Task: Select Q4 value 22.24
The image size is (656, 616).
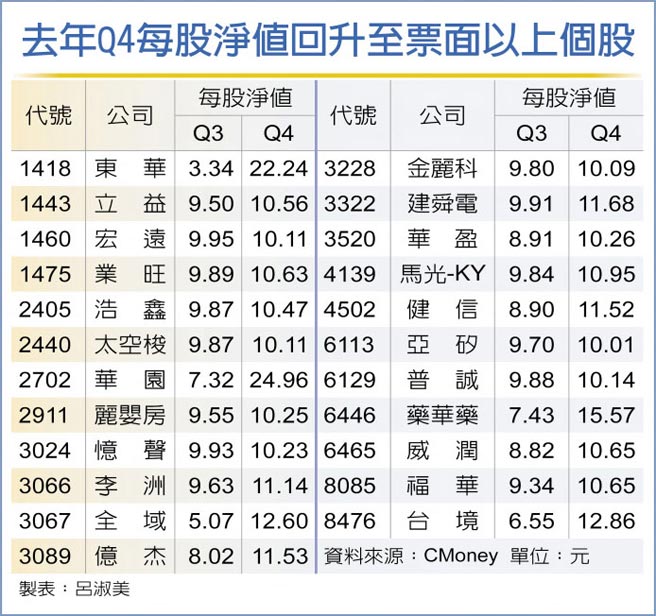Action: pos(279,169)
